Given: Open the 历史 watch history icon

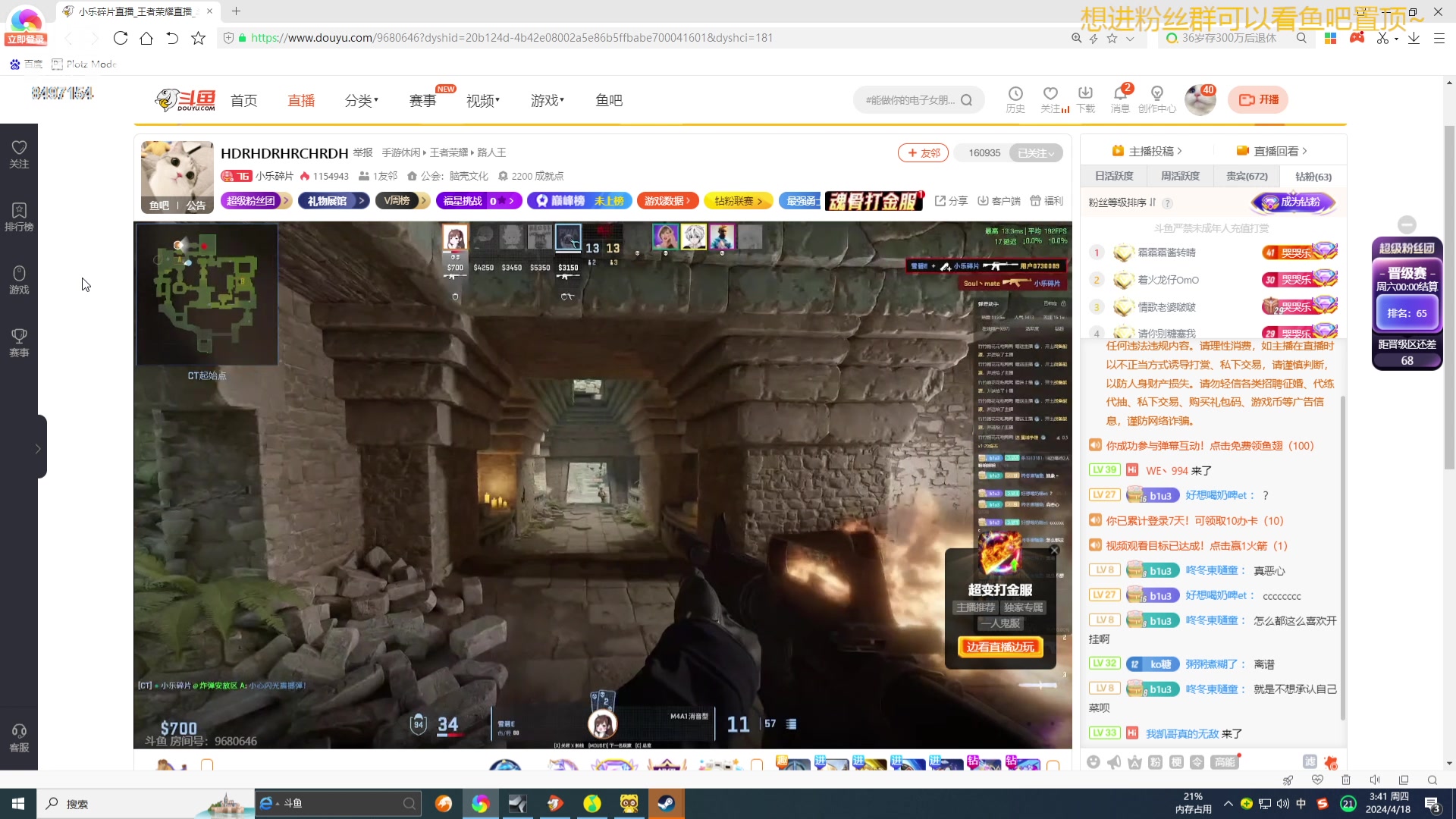Looking at the screenshot, I should pyautogui.click(x=1015, y=94).
